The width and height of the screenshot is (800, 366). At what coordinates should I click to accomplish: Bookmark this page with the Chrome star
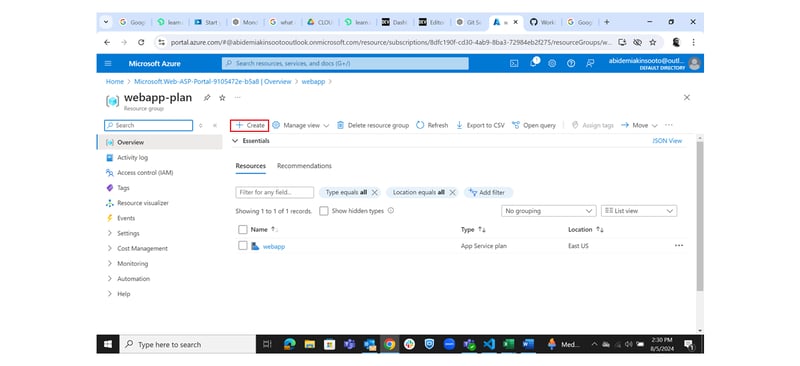(653, 42)
